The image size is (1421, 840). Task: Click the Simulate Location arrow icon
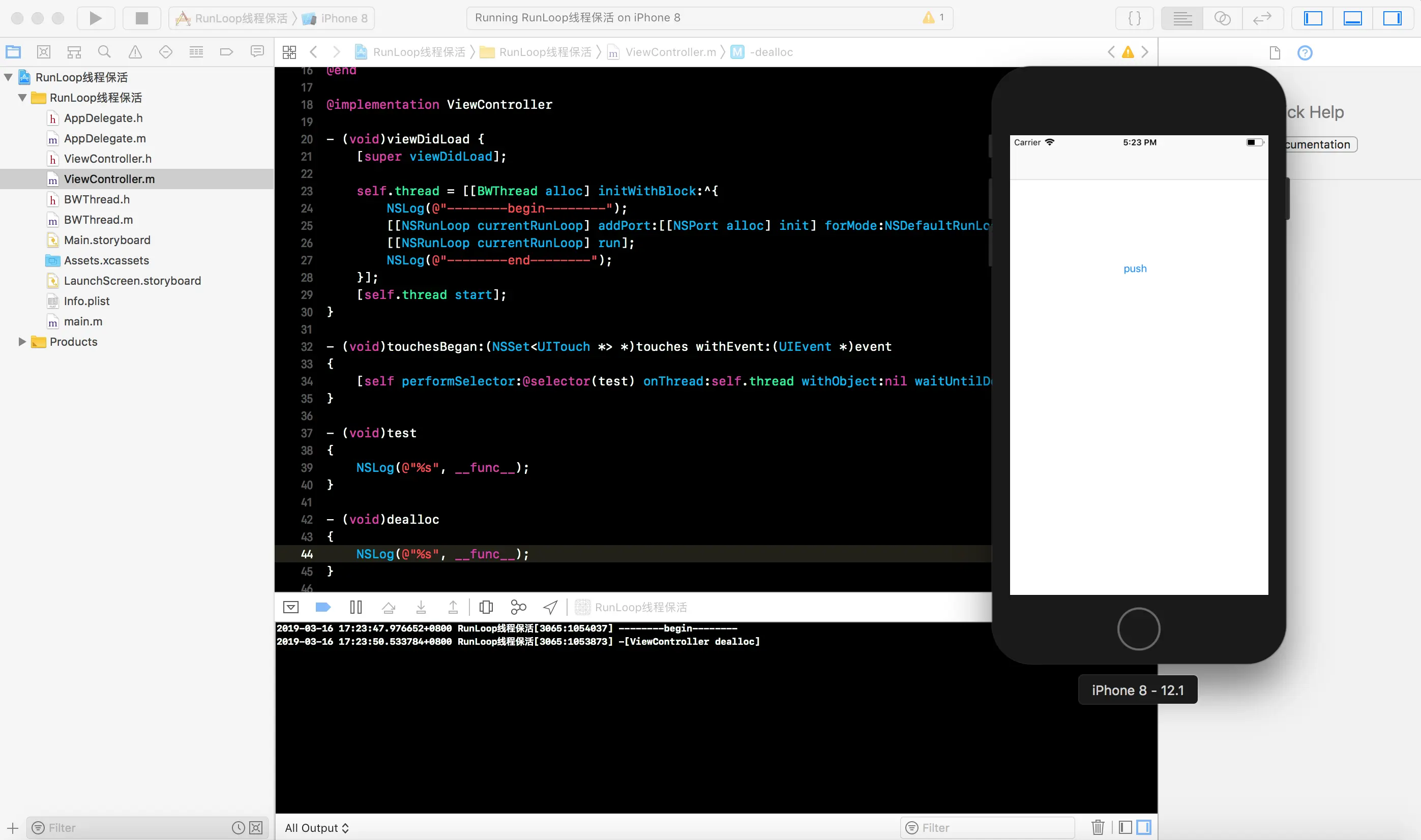(550, 607)
